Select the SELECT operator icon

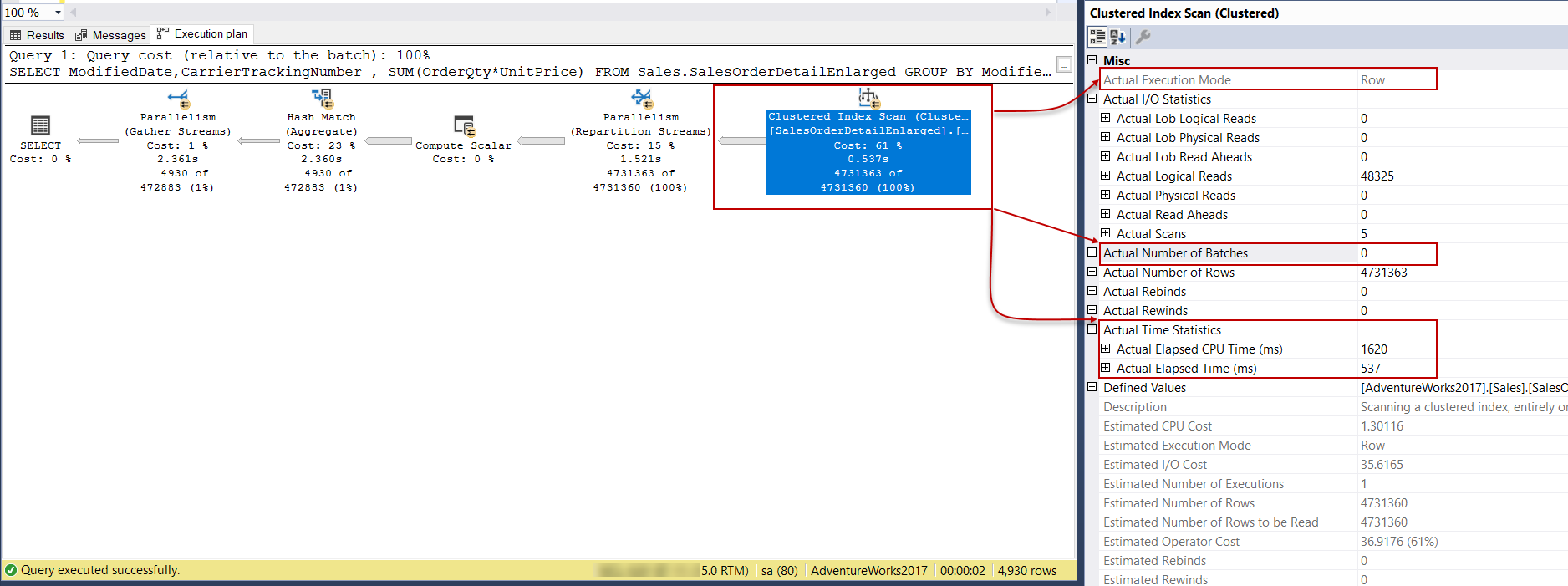point(40,125)
